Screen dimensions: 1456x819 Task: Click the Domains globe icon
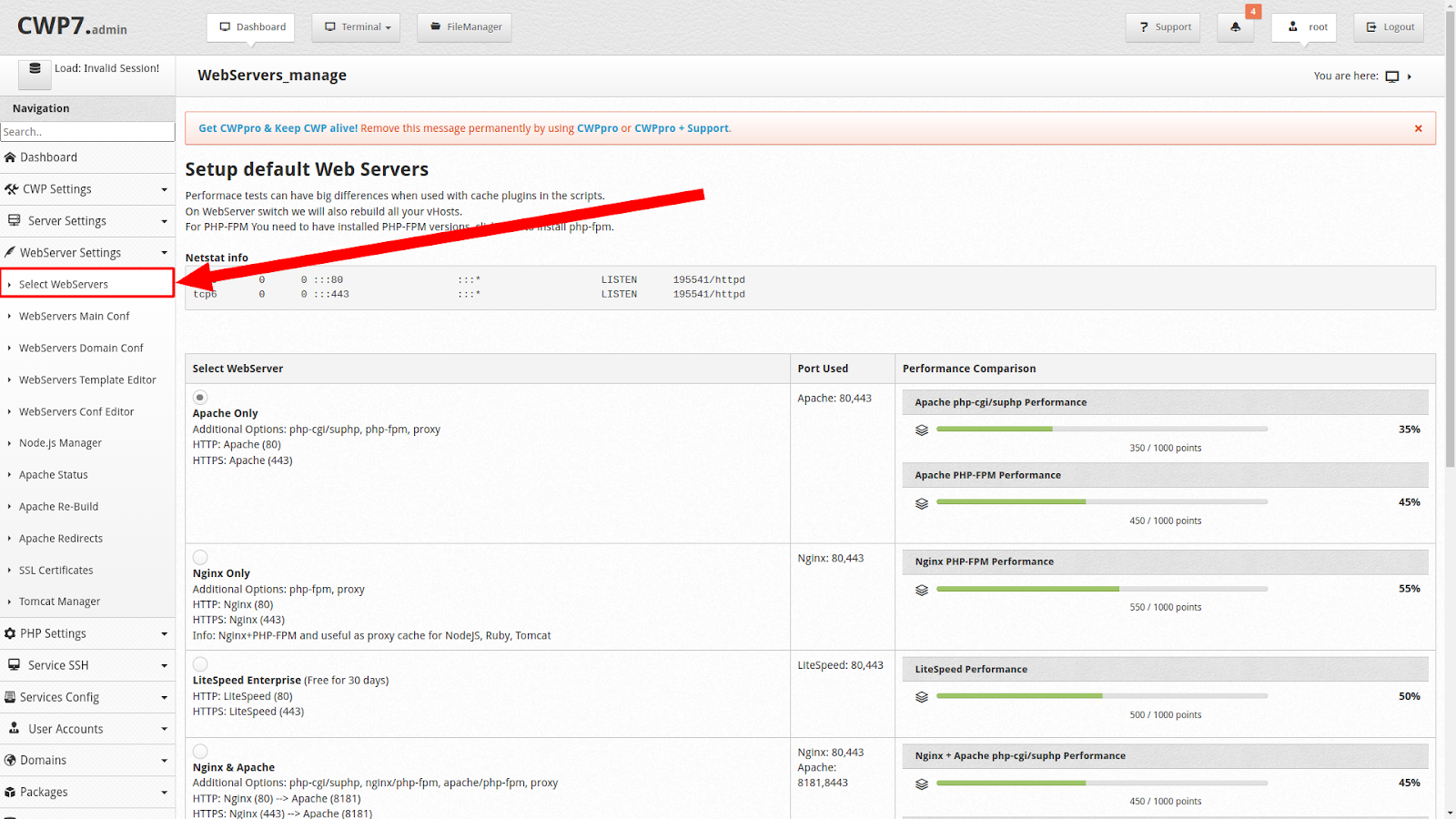tap(10, 760)
